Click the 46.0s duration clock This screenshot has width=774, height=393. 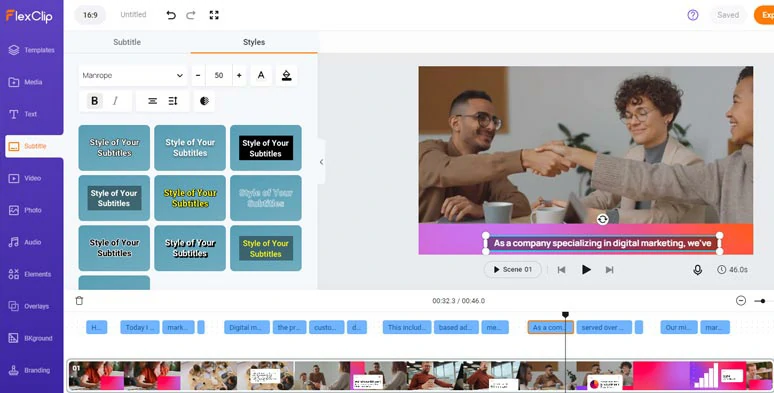tap(733, 270)
